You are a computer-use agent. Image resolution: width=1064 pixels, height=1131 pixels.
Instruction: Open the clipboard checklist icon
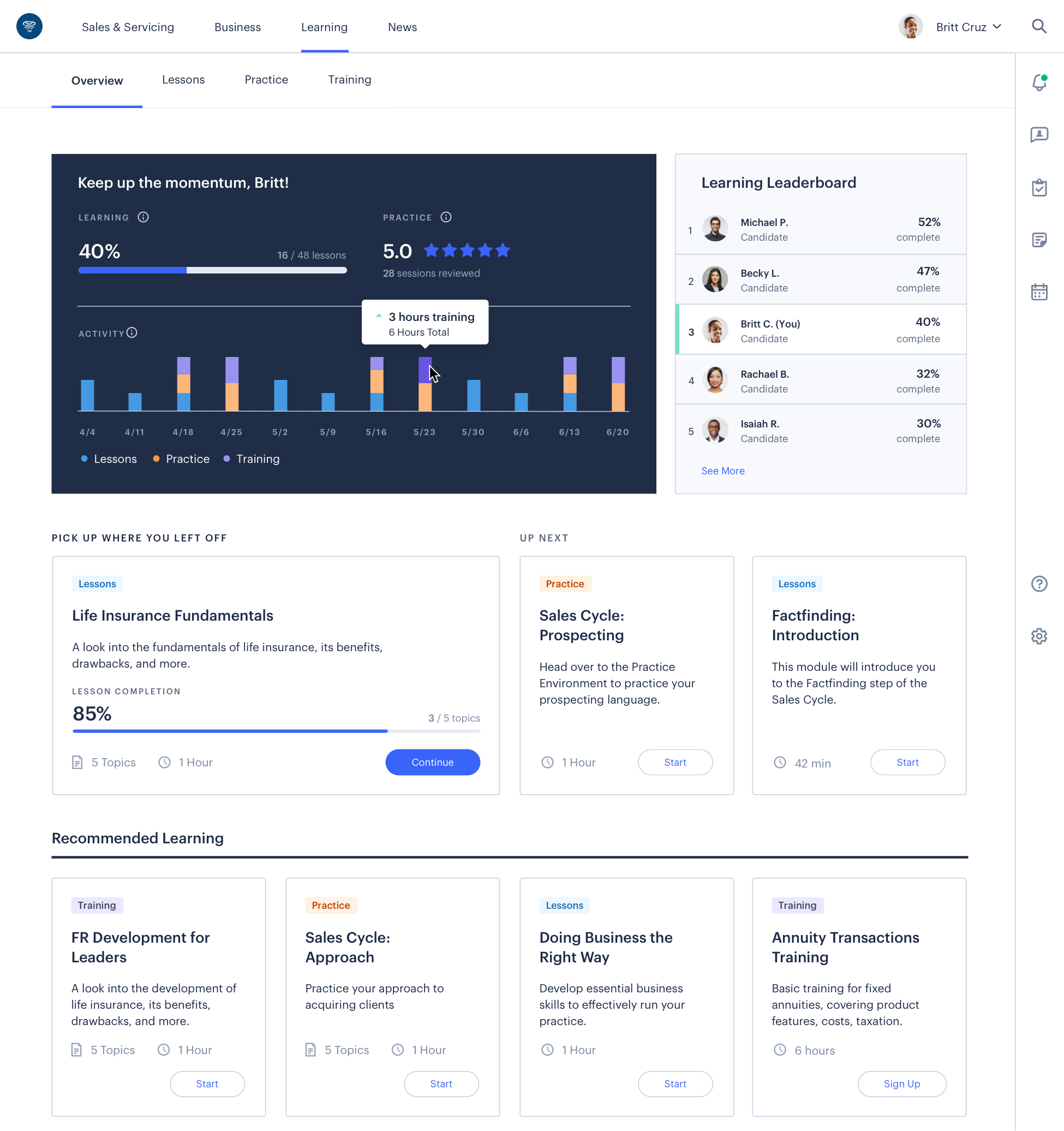click(x=1038, y=188)
